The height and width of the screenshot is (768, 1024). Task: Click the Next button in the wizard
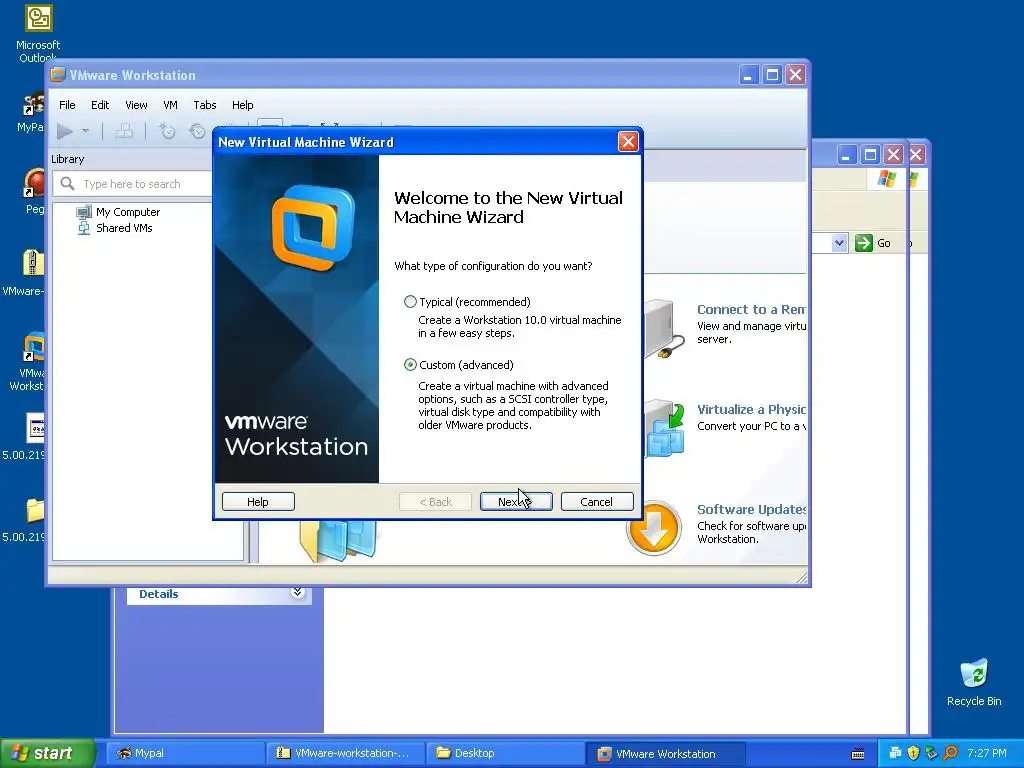[516, 502]
